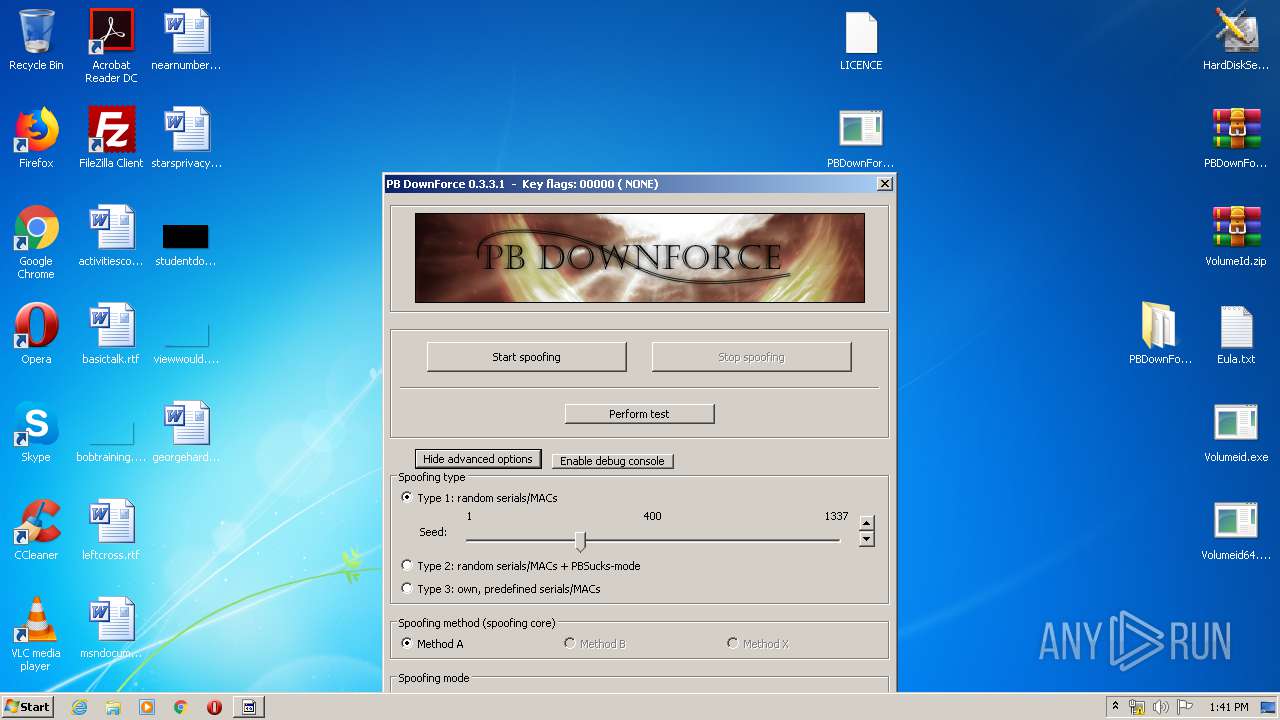Open FileZilla Client shortcut

click(111, 138)
